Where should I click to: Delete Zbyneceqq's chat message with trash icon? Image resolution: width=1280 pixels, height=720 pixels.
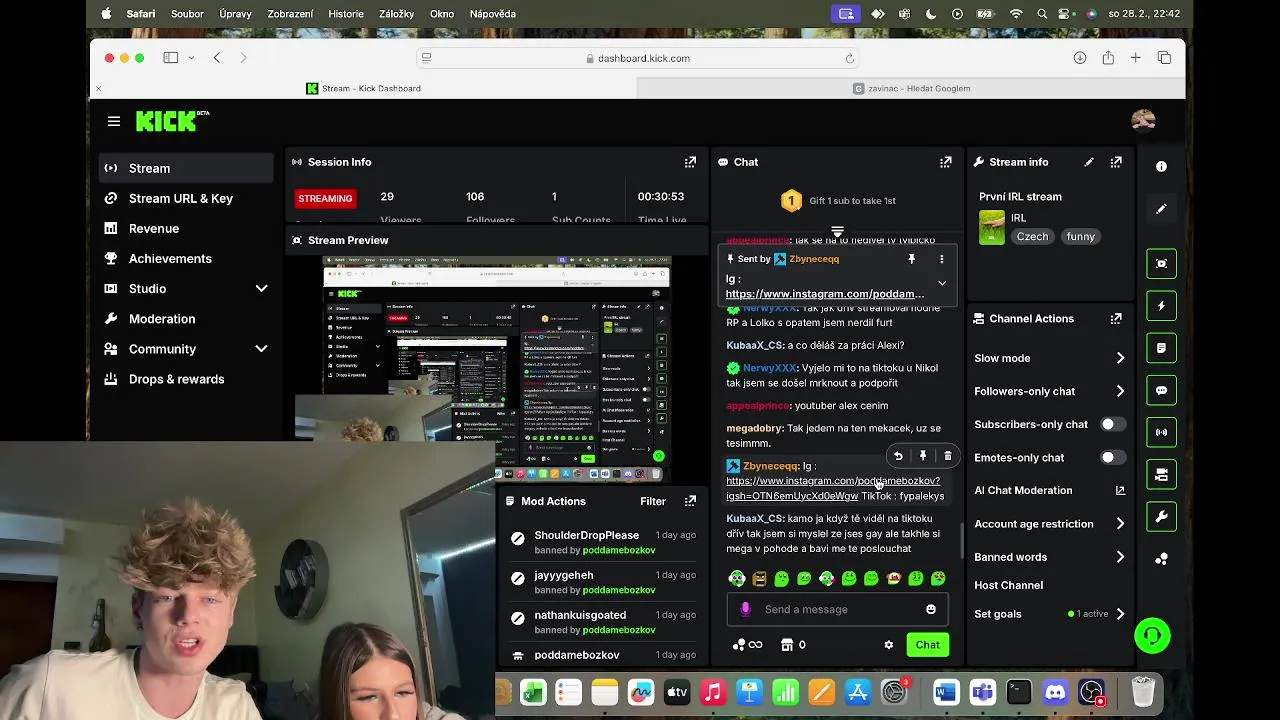tap(948, 456)
